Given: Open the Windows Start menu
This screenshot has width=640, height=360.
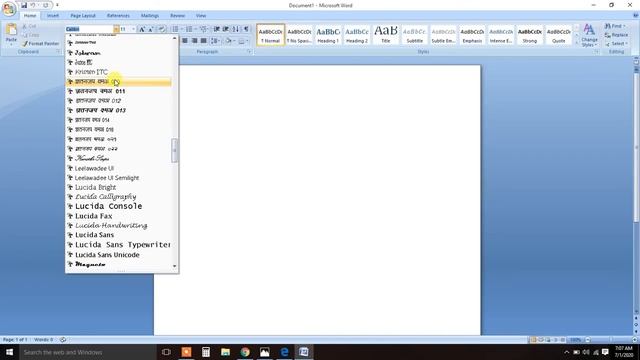Looking at the screenshot, I should tap(9, 352).
